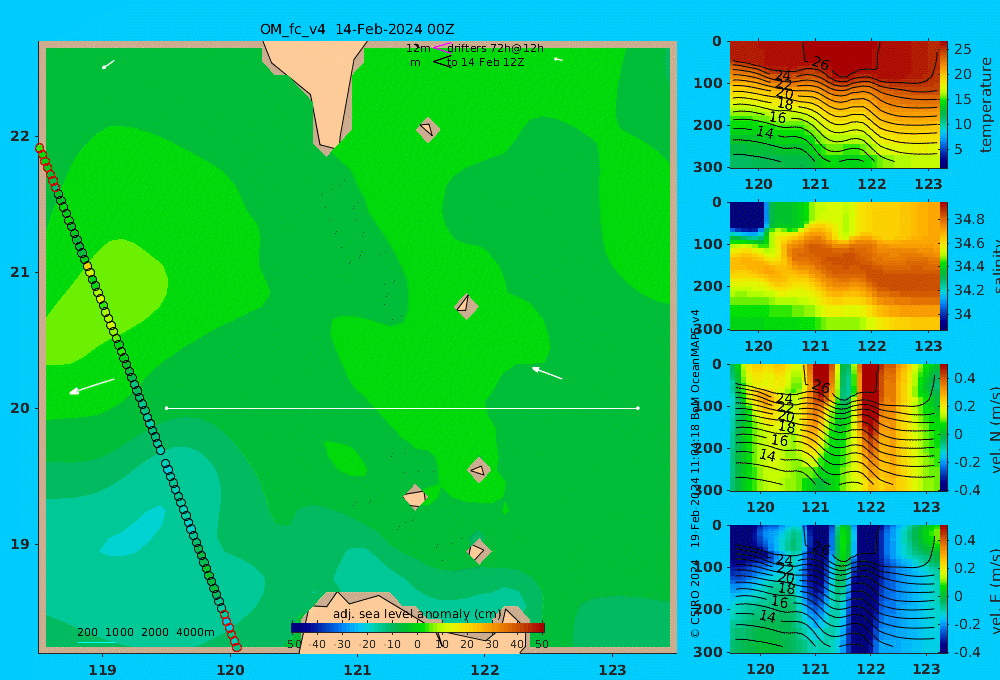Viewport: 1000px width, 680px height.
Task: Open the temperature depth section panel
Action: click(835, 105)
